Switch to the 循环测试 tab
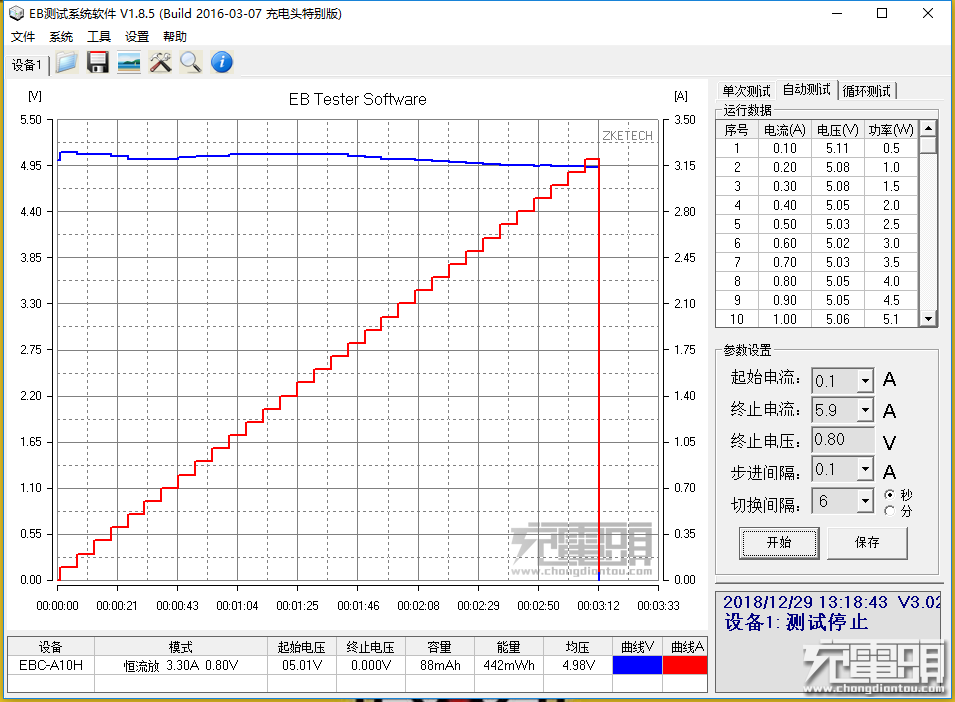 pos(867,91)
